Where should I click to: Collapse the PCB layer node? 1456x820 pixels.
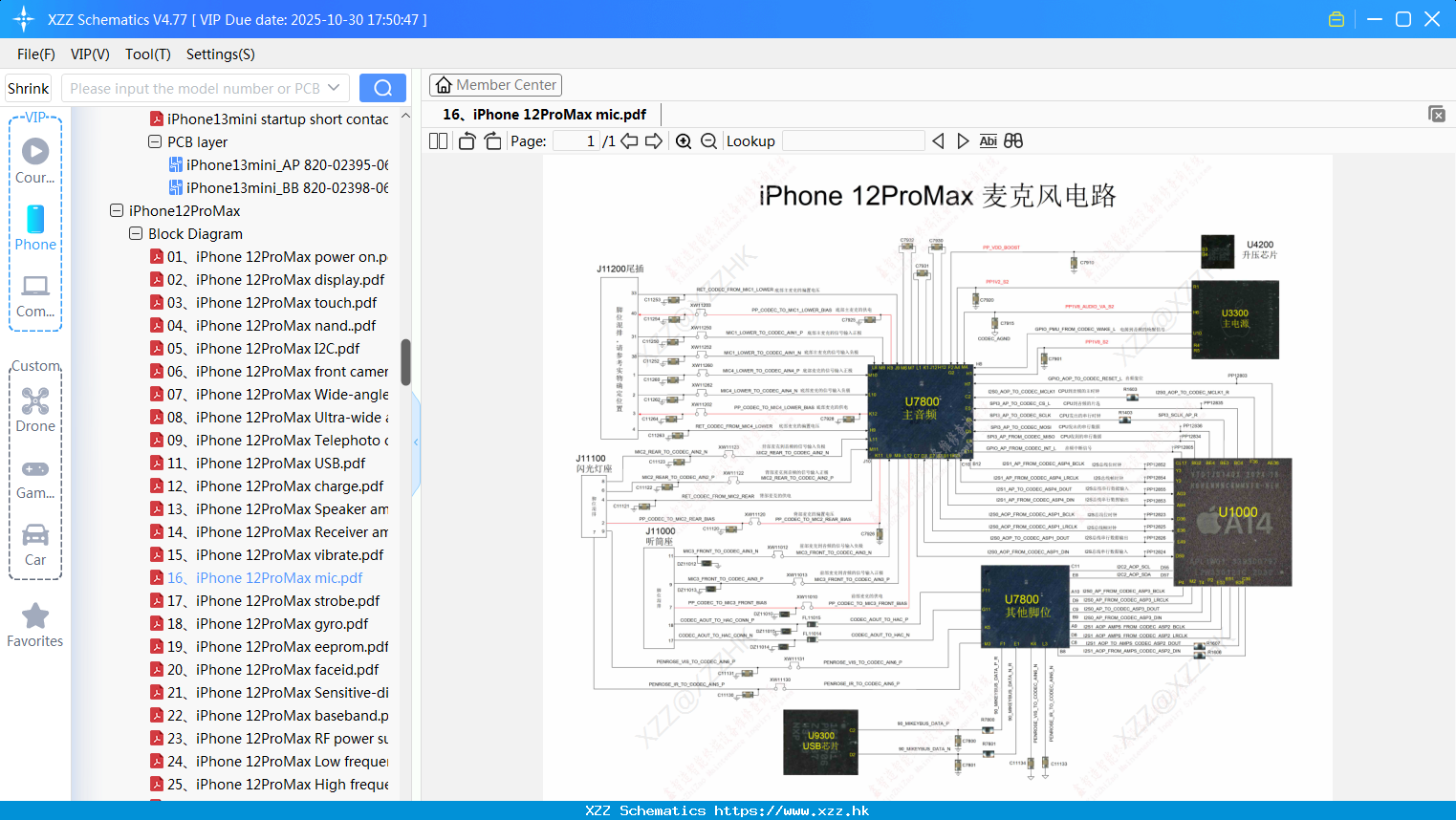(x=155, y=141)
